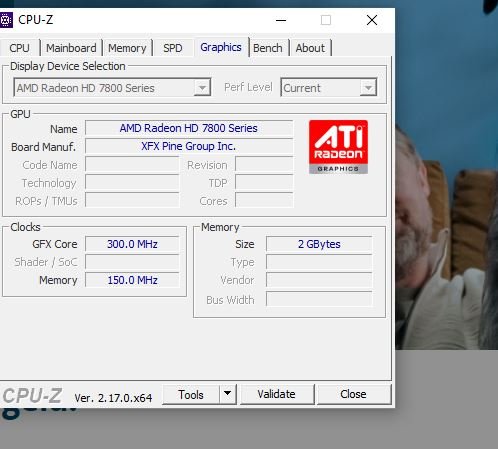Switch to the About tab

310,48
